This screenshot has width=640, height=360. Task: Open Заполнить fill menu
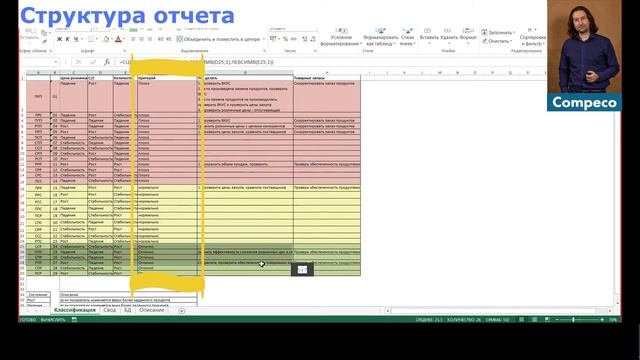[x=498, y=32]
